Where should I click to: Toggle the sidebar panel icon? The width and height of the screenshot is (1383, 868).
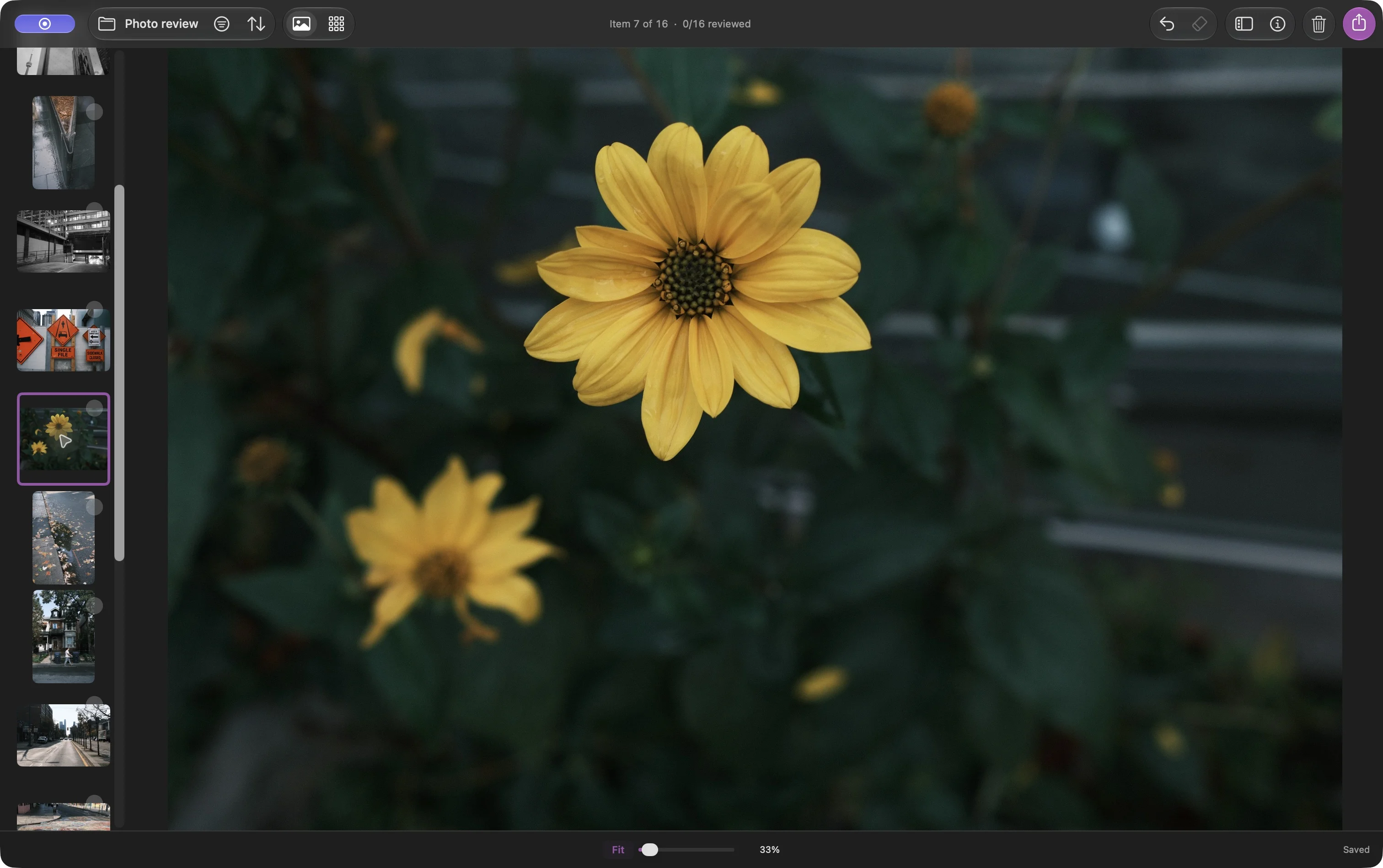(1244, 23)
